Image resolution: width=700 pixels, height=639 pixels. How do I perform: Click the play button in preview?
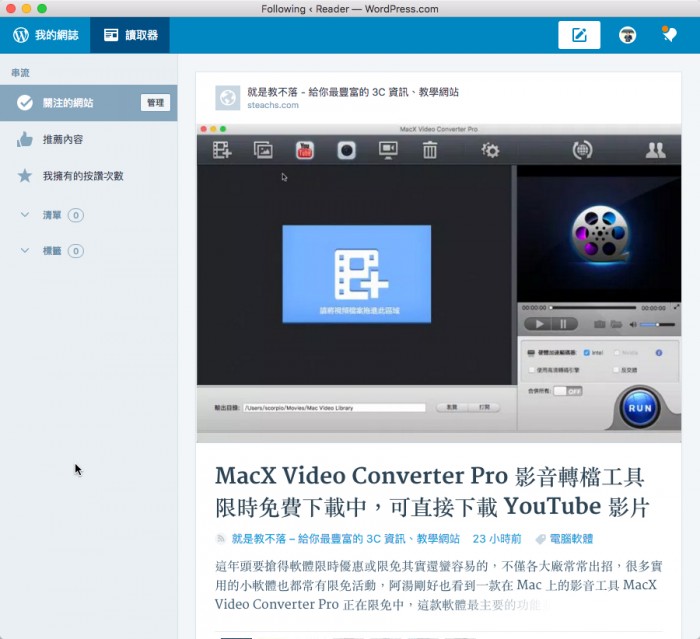(538, 324)
